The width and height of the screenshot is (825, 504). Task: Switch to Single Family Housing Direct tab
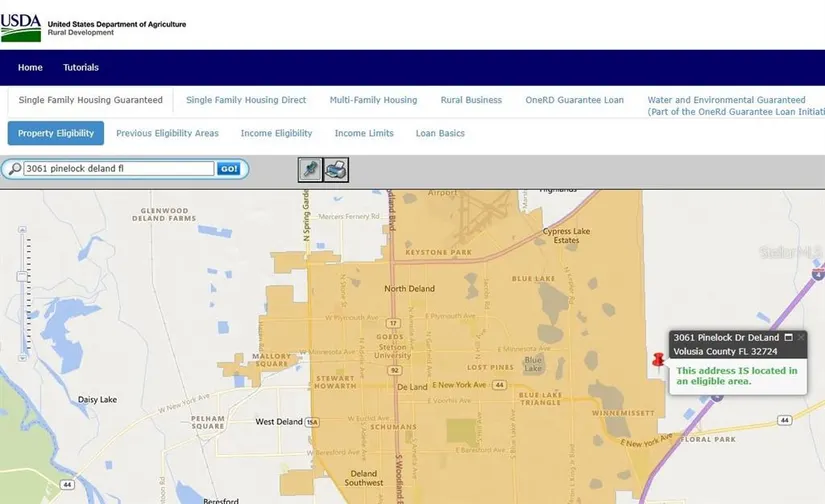tap(246, 100)
